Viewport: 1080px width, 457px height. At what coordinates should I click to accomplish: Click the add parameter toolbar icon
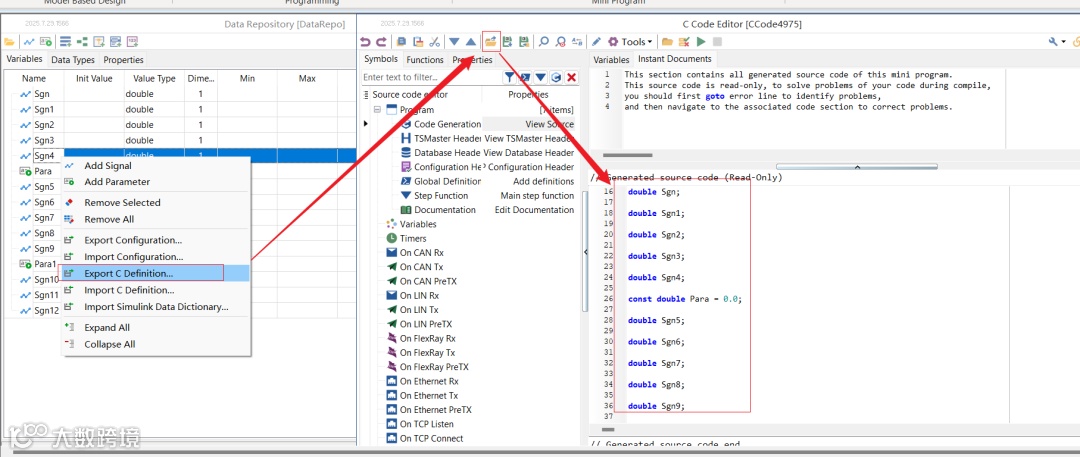(x=46, y=42)
